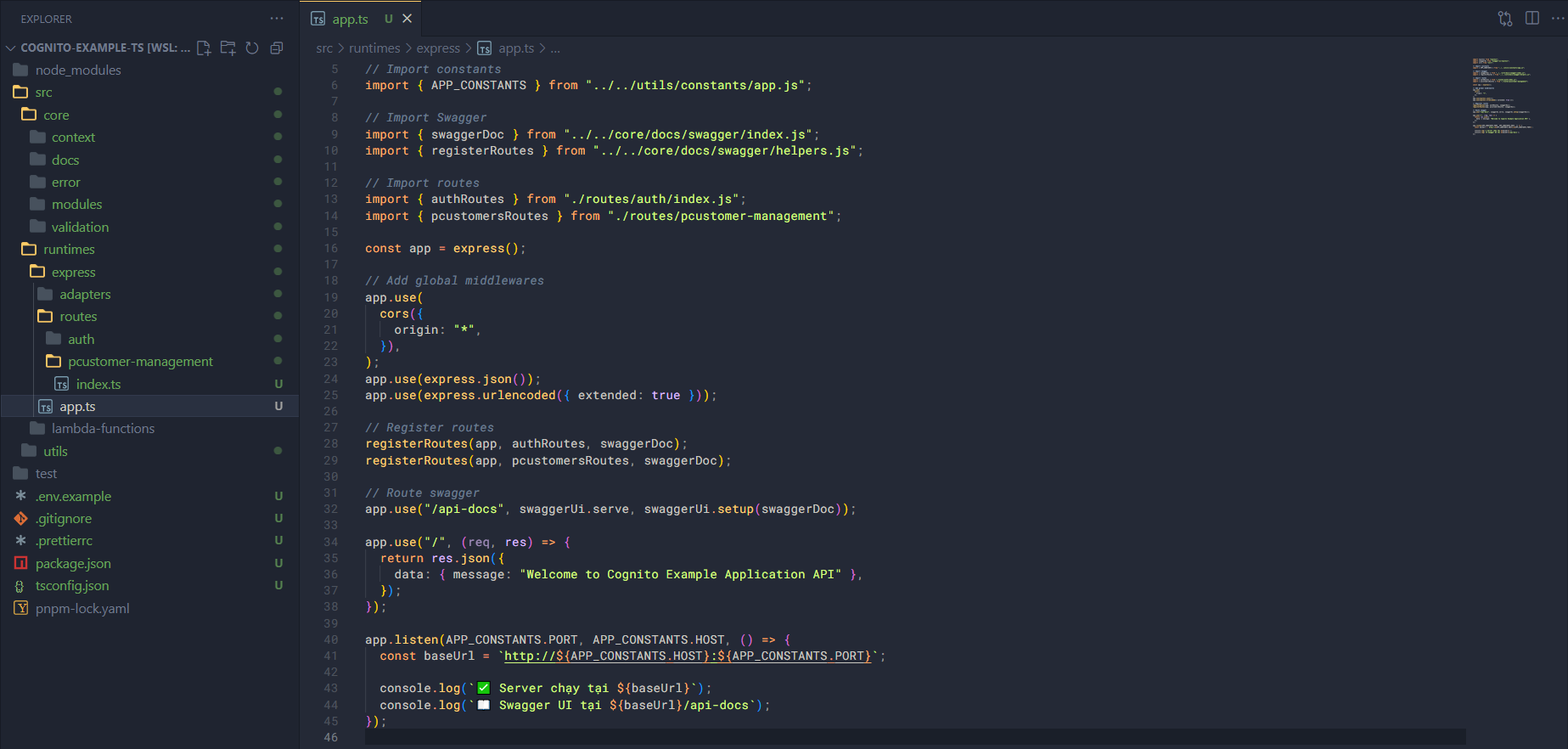The height and width of the screenshot is (749, 1568).
Task: Click the New File icon in Explorer
Action: (x=204, y=48)
